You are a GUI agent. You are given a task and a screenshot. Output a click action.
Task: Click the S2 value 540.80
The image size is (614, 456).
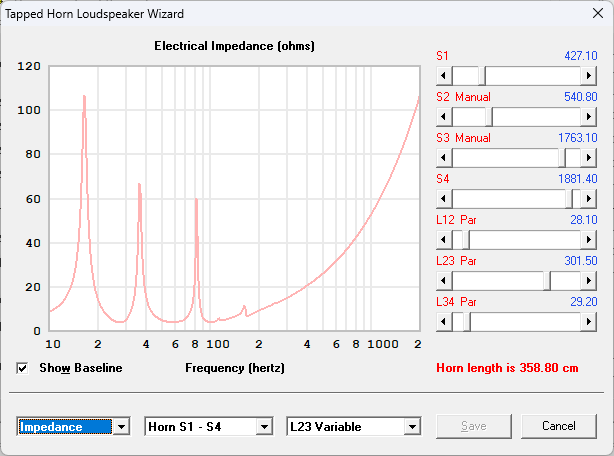[x=581, y=97]
